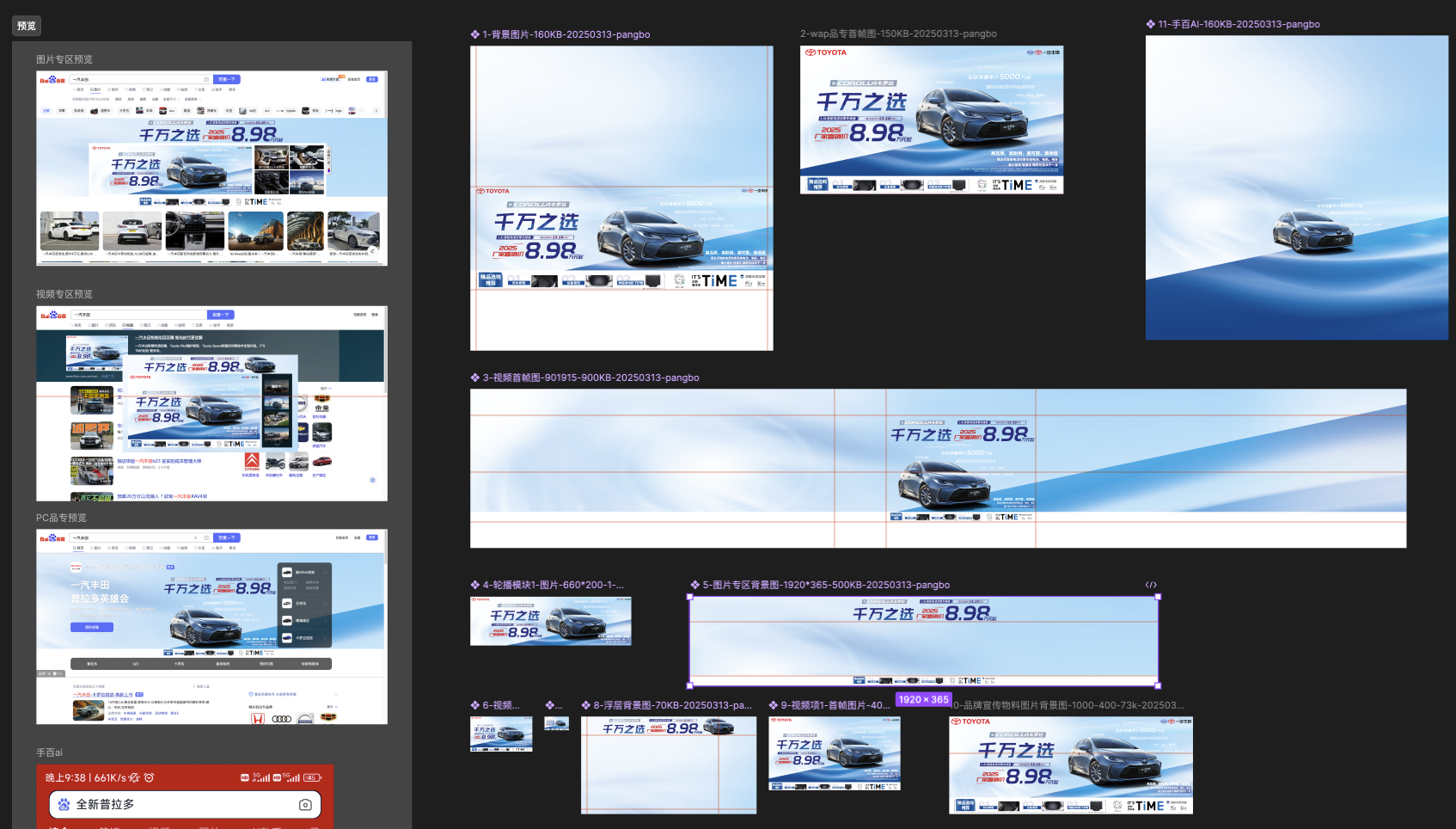This screenshot has height=829, width=1456.
Task: Select the frame label 3-视频首帧图-901915-900KB-20250313-pangbo
Action: [x=590, y=378]
